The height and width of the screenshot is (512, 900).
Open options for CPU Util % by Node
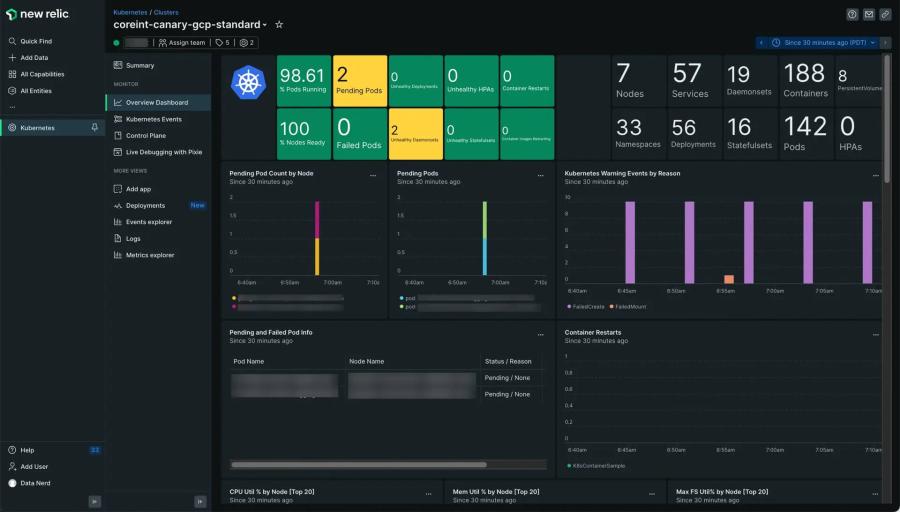click(429, 494)
